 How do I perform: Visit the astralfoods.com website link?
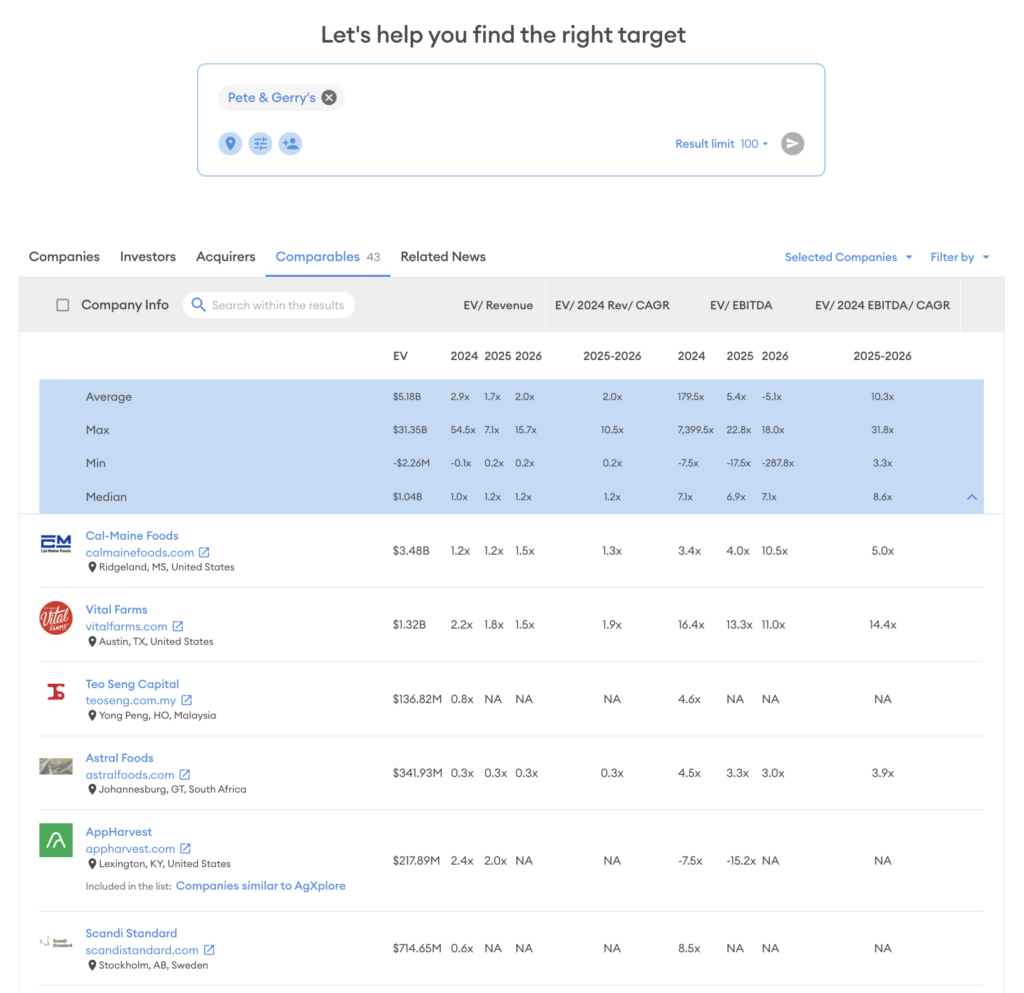point(130,774)
